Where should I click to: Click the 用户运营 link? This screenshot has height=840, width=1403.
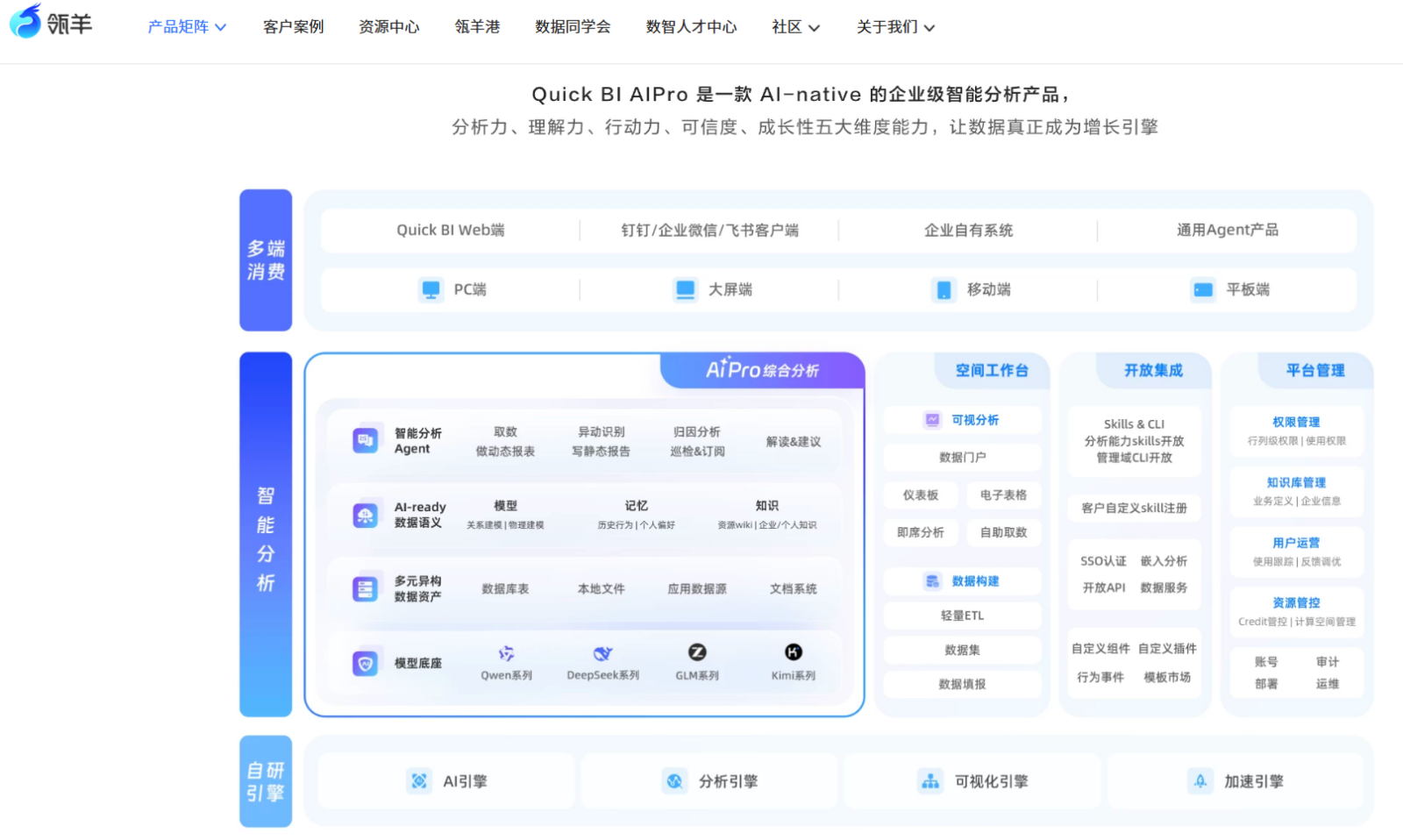tap(1296, 544)
